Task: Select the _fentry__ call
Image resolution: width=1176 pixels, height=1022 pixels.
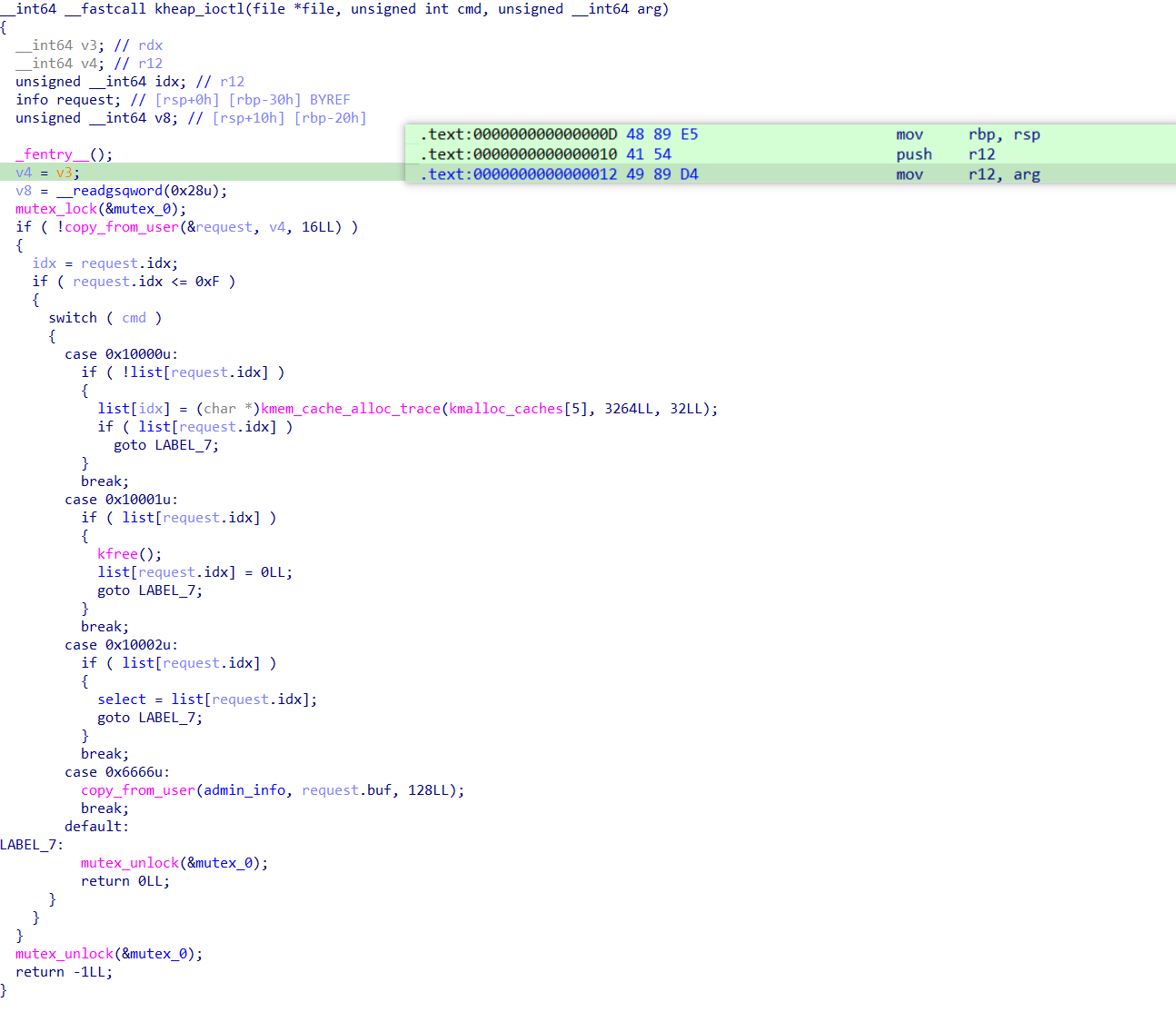Action: tap(51, 154)
